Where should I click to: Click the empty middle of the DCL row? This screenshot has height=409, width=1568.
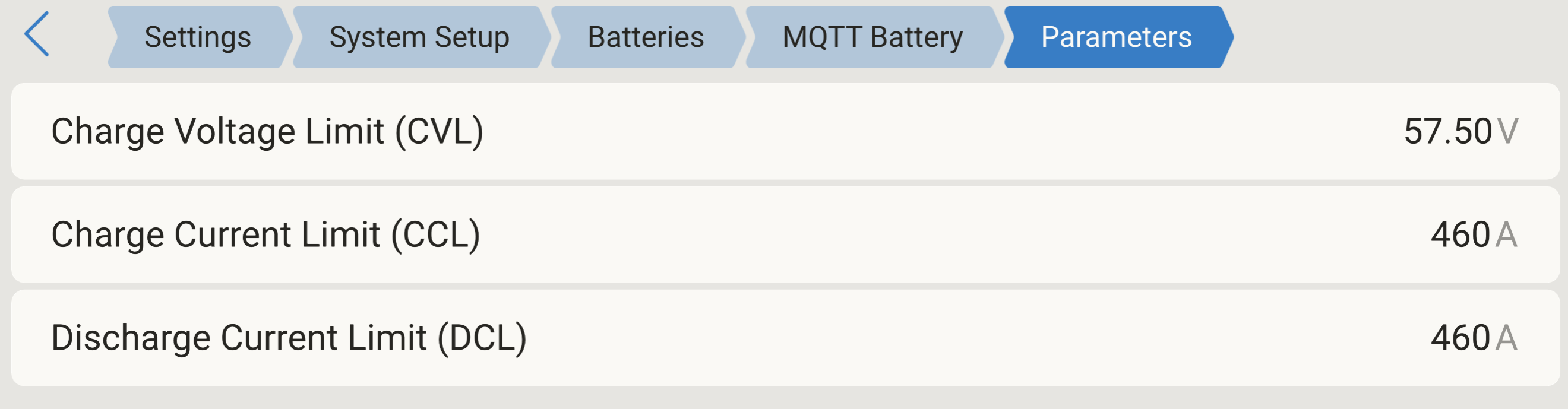913,338
